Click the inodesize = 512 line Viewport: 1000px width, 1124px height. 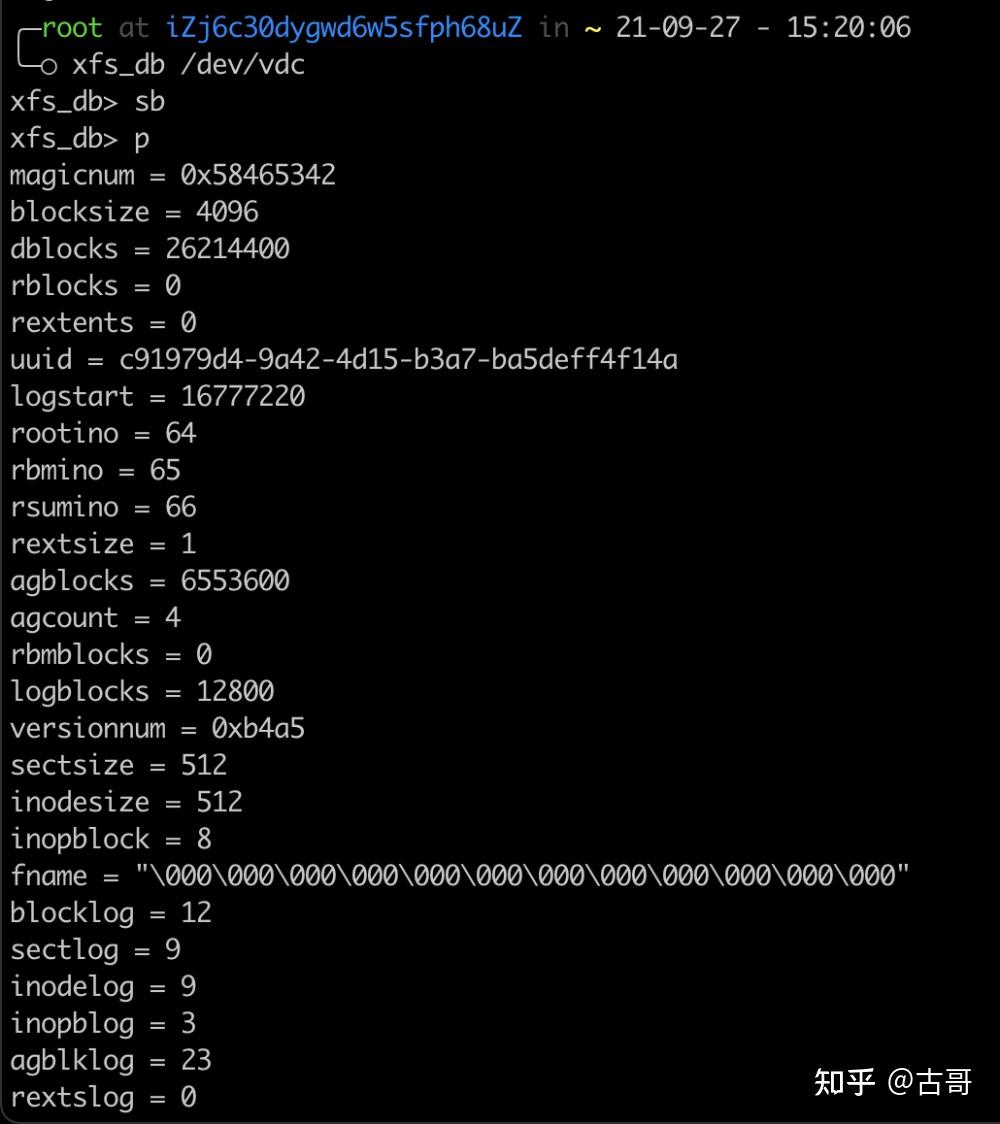point(126,802)
